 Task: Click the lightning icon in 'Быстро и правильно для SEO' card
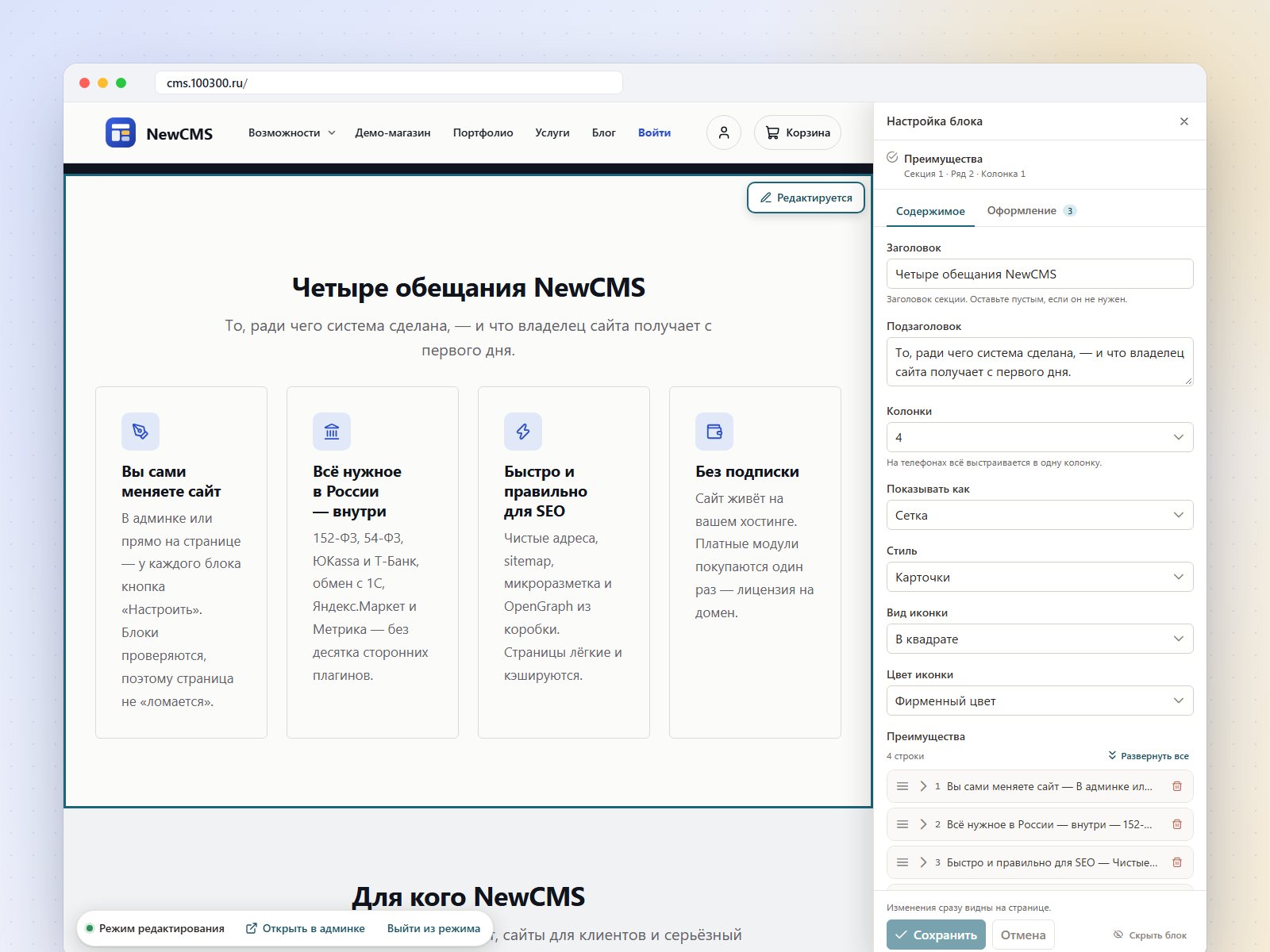(523, 432)
